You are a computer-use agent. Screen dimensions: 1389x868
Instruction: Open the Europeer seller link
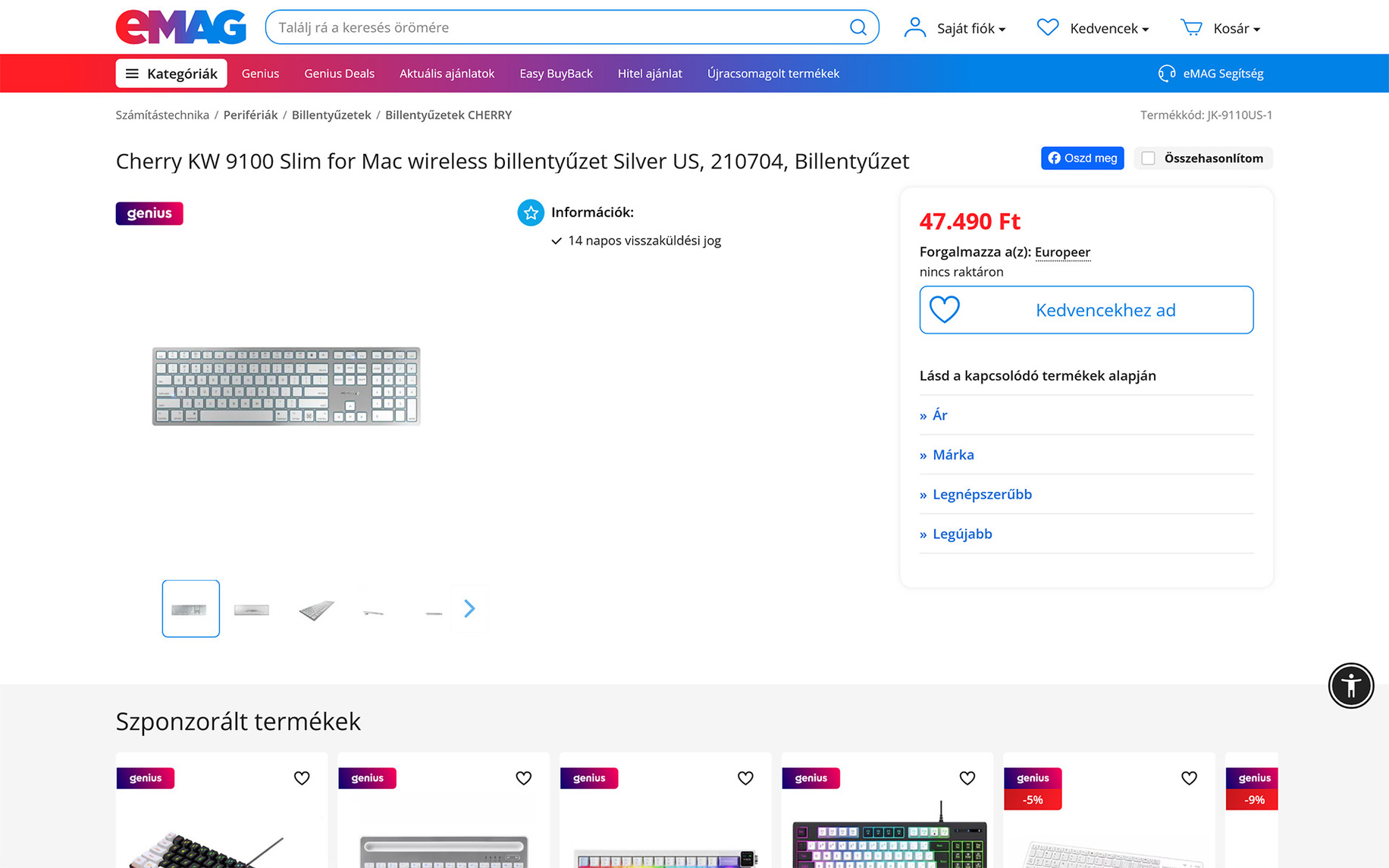click(x=1062, y=252)
